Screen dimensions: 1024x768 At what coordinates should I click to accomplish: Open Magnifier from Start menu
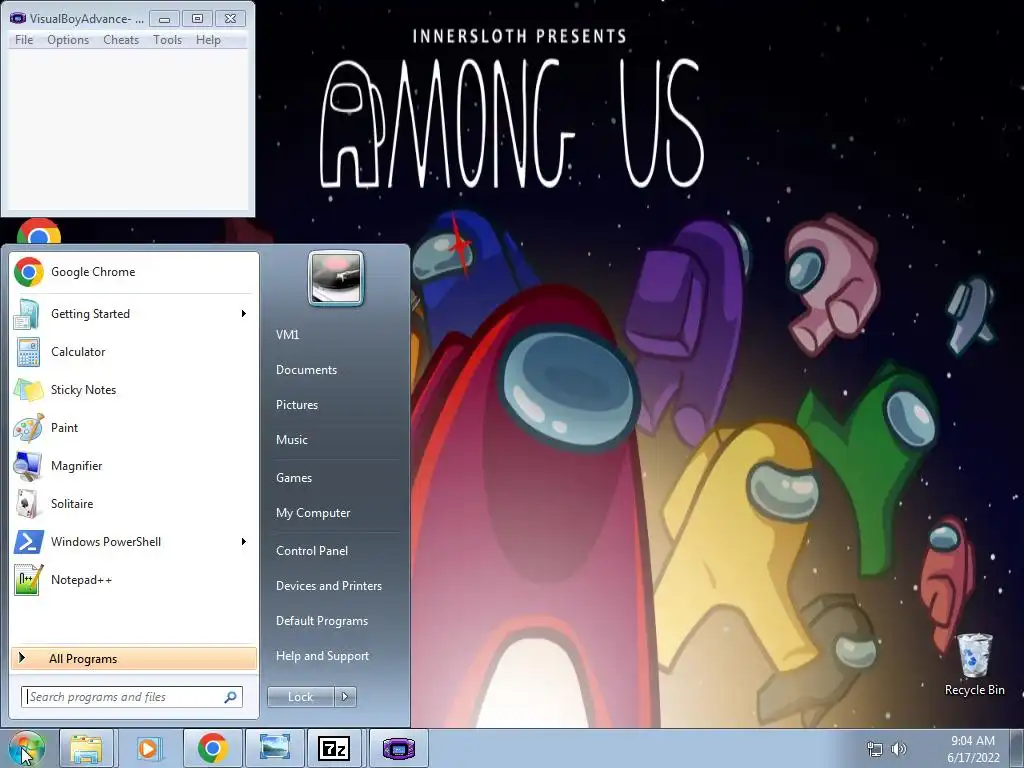pos(134,466)
